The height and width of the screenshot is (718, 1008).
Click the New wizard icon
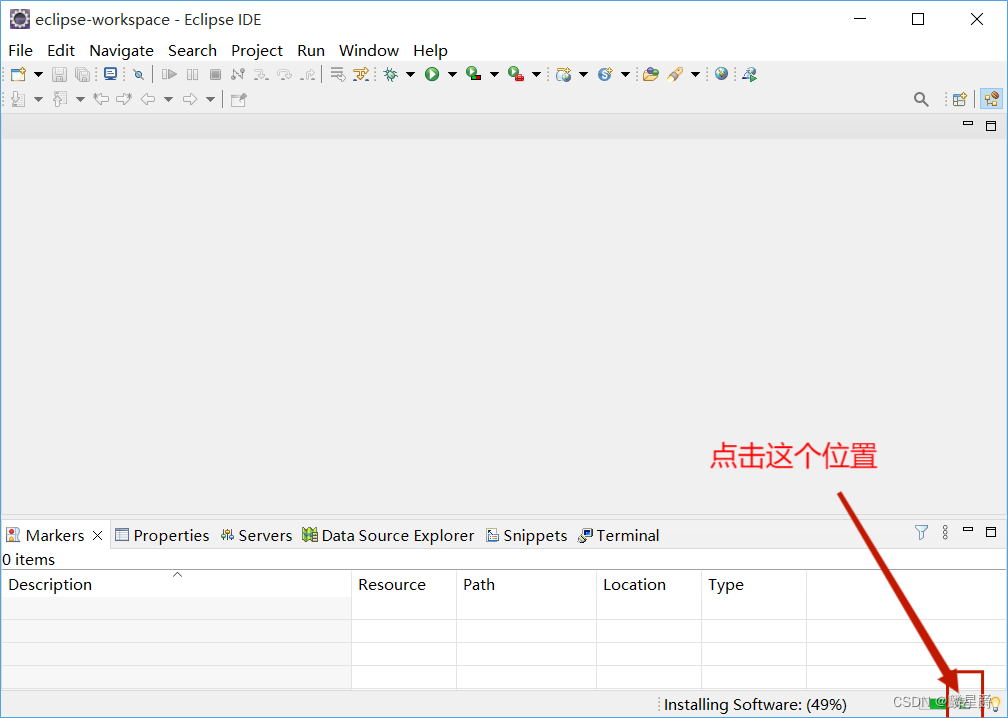[19, 75]
